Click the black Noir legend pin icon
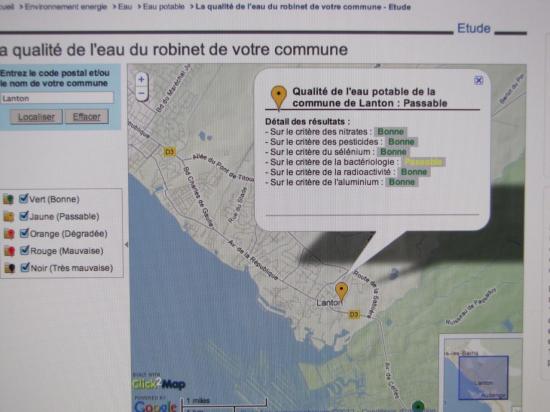 click(x=9, y=268)
